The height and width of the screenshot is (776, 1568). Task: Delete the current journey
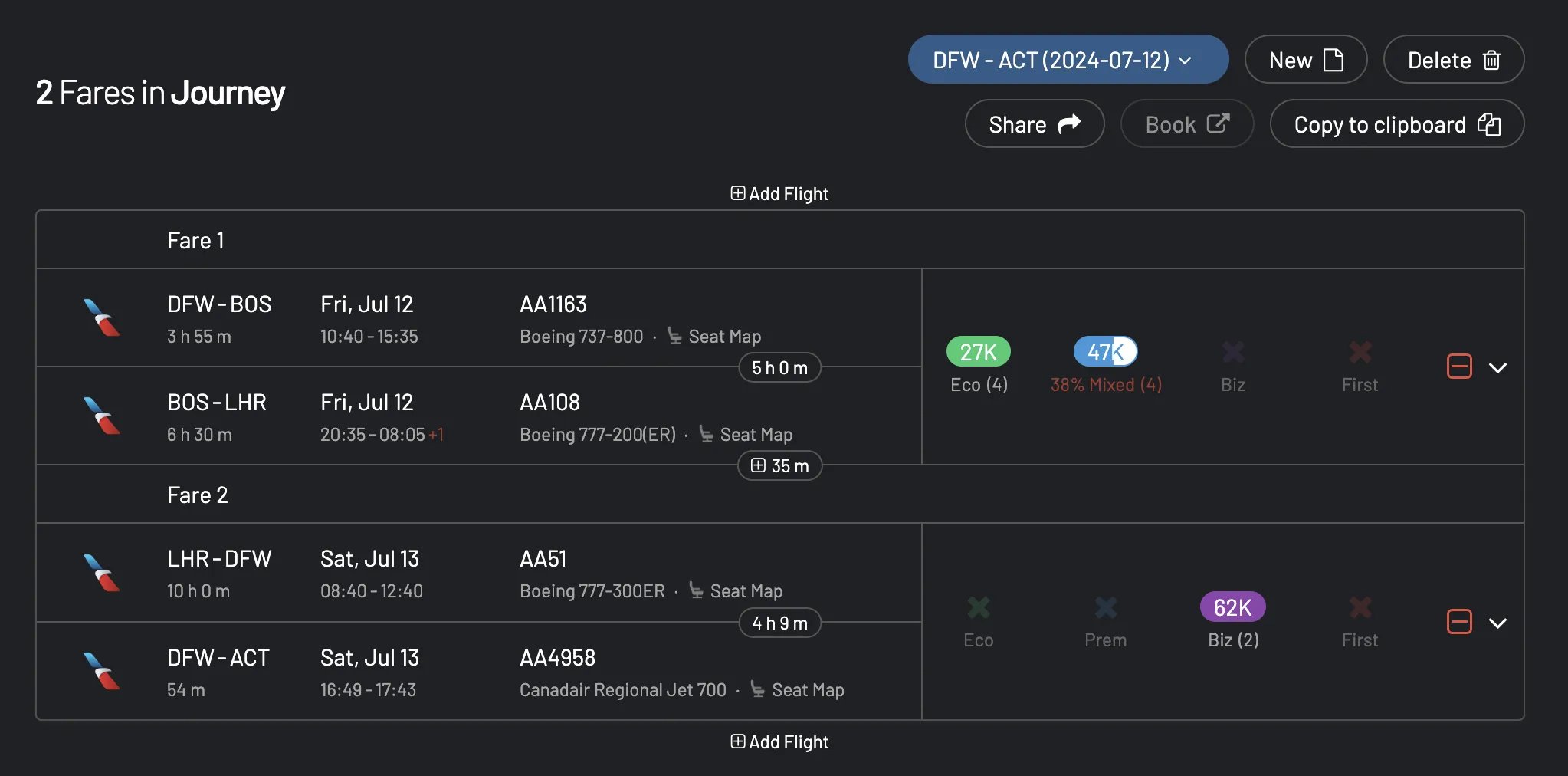click(x=1453, y=60)
